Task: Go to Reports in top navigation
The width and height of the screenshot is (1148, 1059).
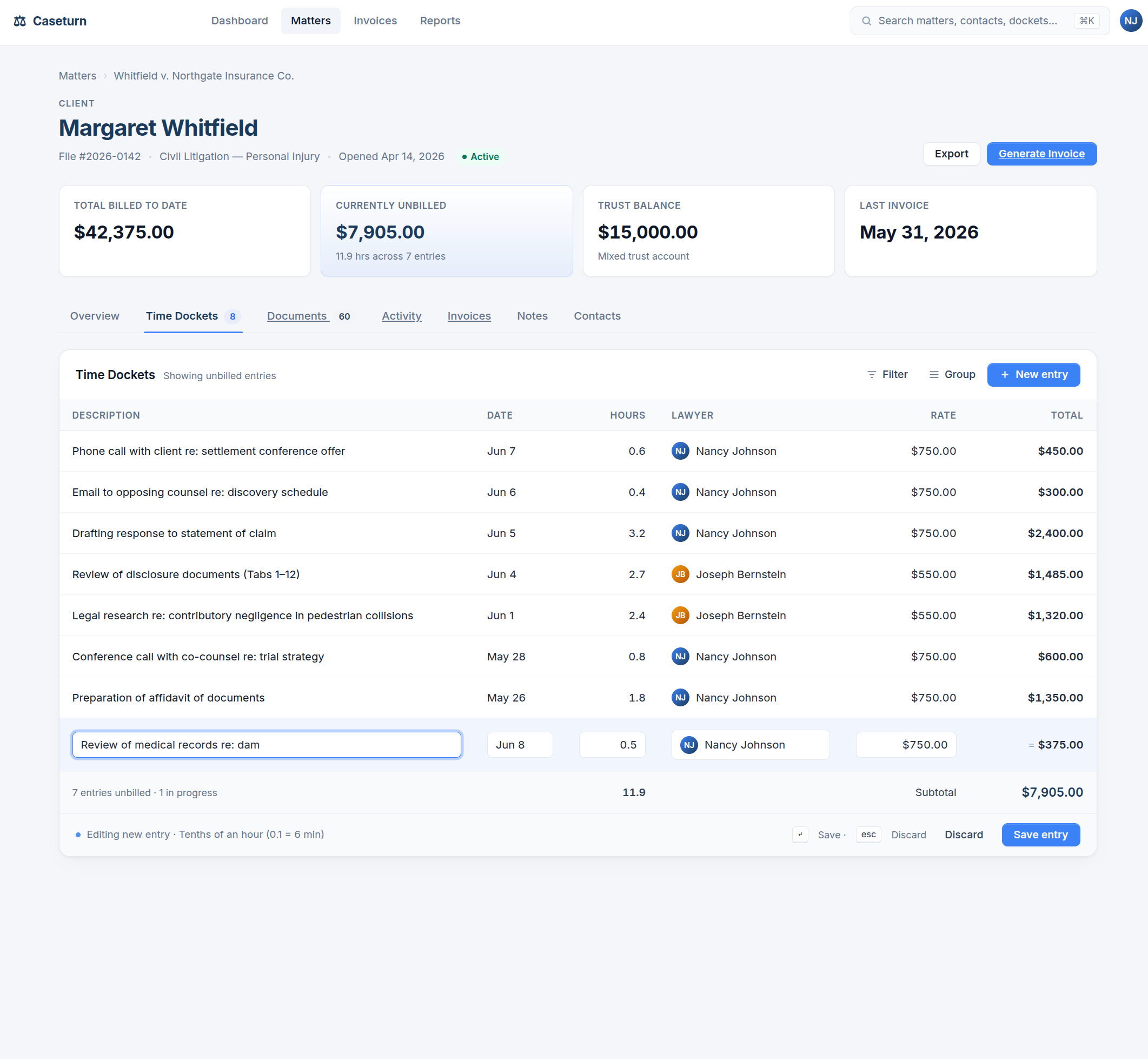Action: pyautogui.click(x=440, y=21)
